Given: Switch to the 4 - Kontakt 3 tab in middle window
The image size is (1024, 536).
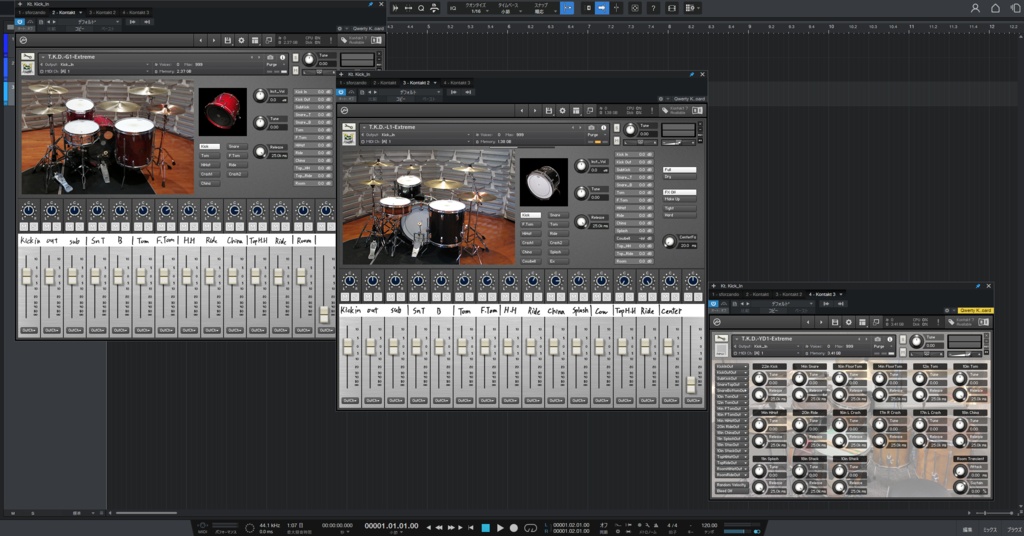Looking at the screenshot, I should point(456,83).
